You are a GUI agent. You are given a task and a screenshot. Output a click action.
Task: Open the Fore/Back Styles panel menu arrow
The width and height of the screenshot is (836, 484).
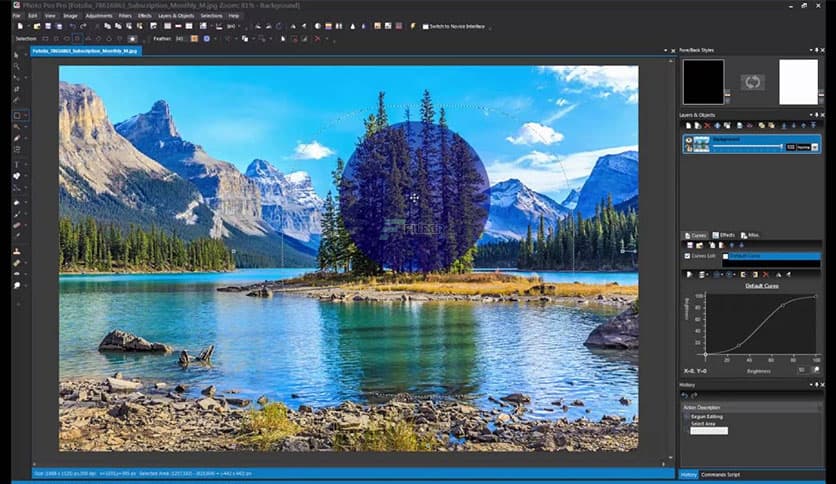810,50
